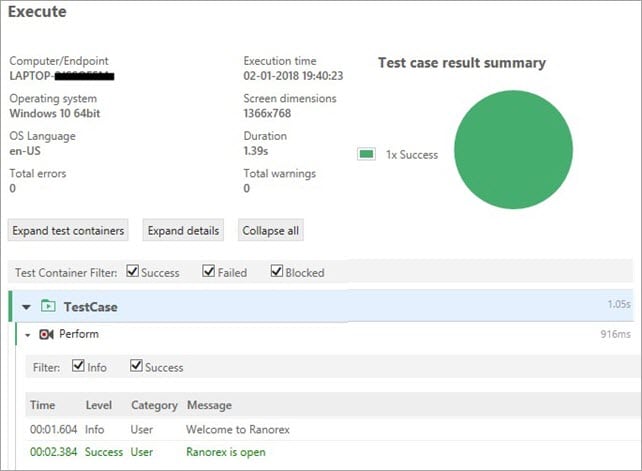Image resolution: width=642 pixels, height=471 pixels.
Task: Uncheck the Failed filter checkbox
Action: [x=208, y=272]
